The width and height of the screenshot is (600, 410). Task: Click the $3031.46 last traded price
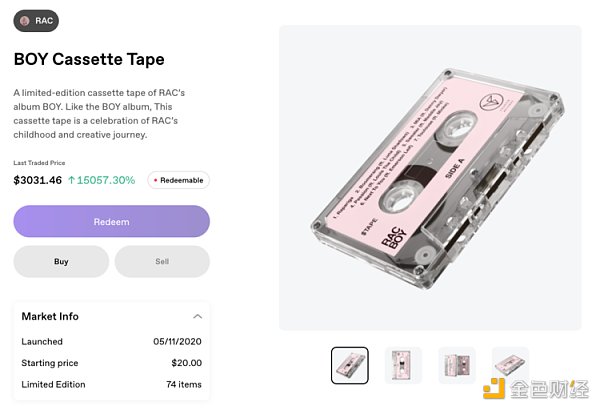[38, 181]
